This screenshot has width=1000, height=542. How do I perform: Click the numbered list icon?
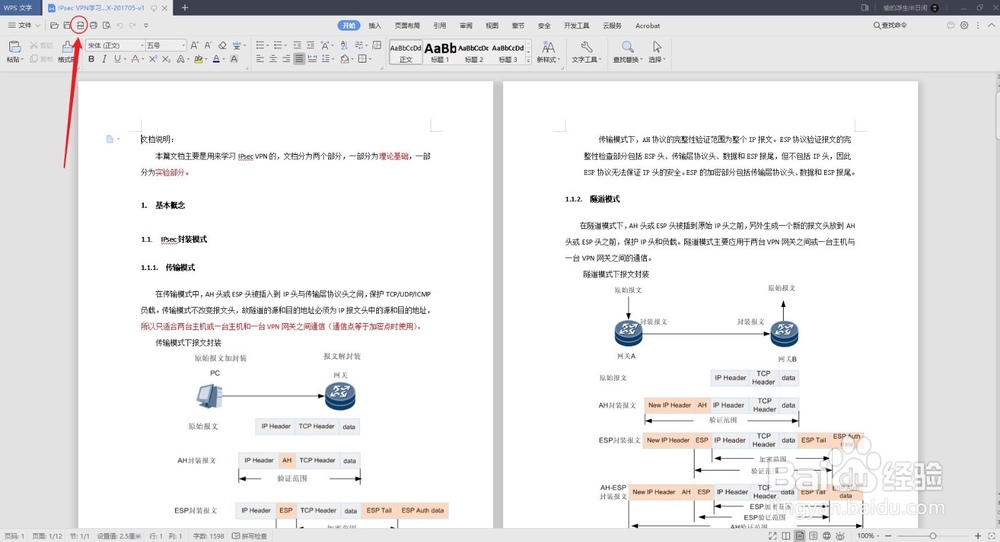pyautogui.click(x=278, y=45)
